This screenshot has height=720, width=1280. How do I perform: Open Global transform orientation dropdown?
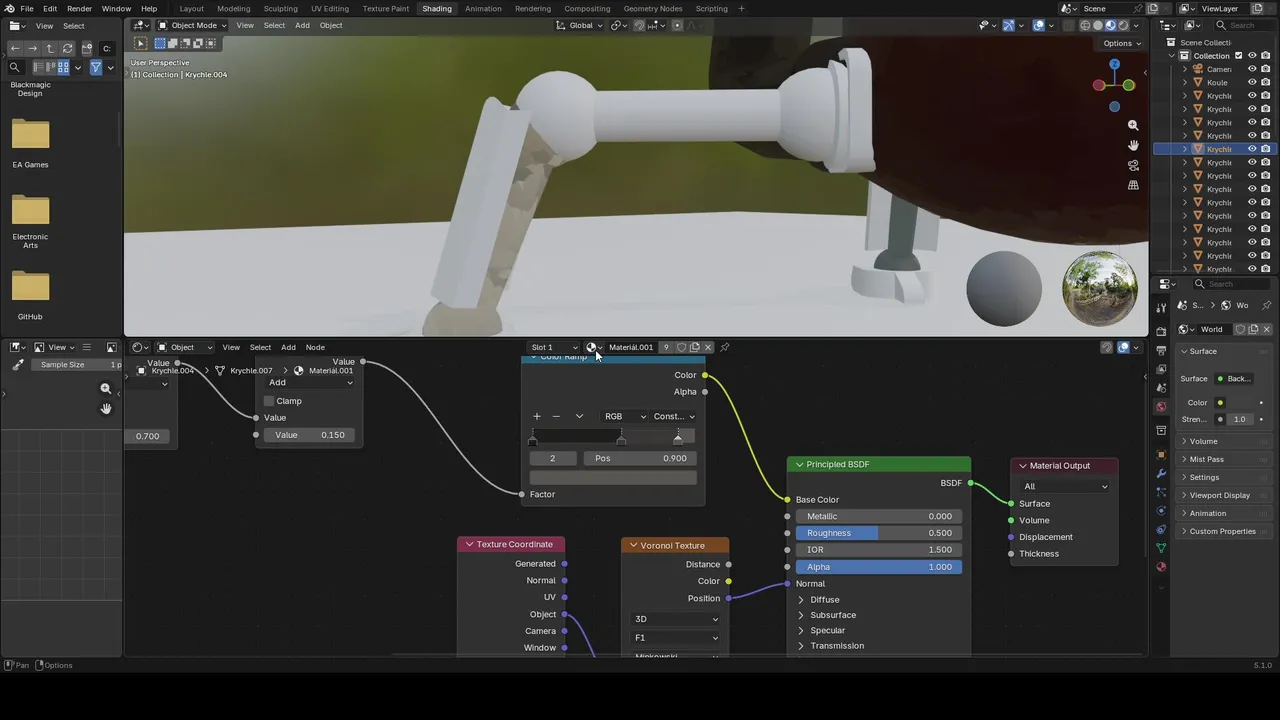581,25
